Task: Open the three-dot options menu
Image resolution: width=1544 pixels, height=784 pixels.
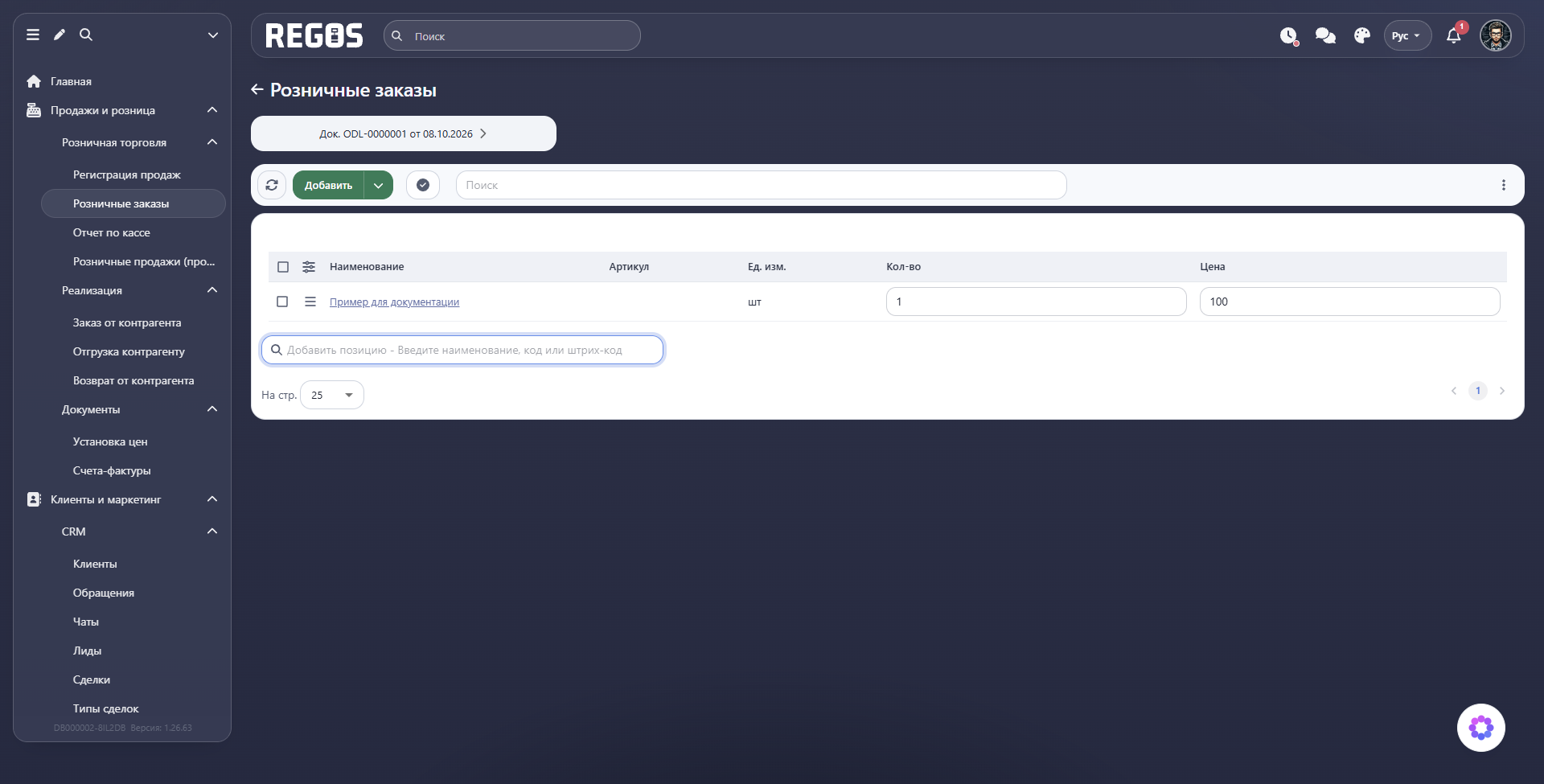Action: click(1504, 185)
